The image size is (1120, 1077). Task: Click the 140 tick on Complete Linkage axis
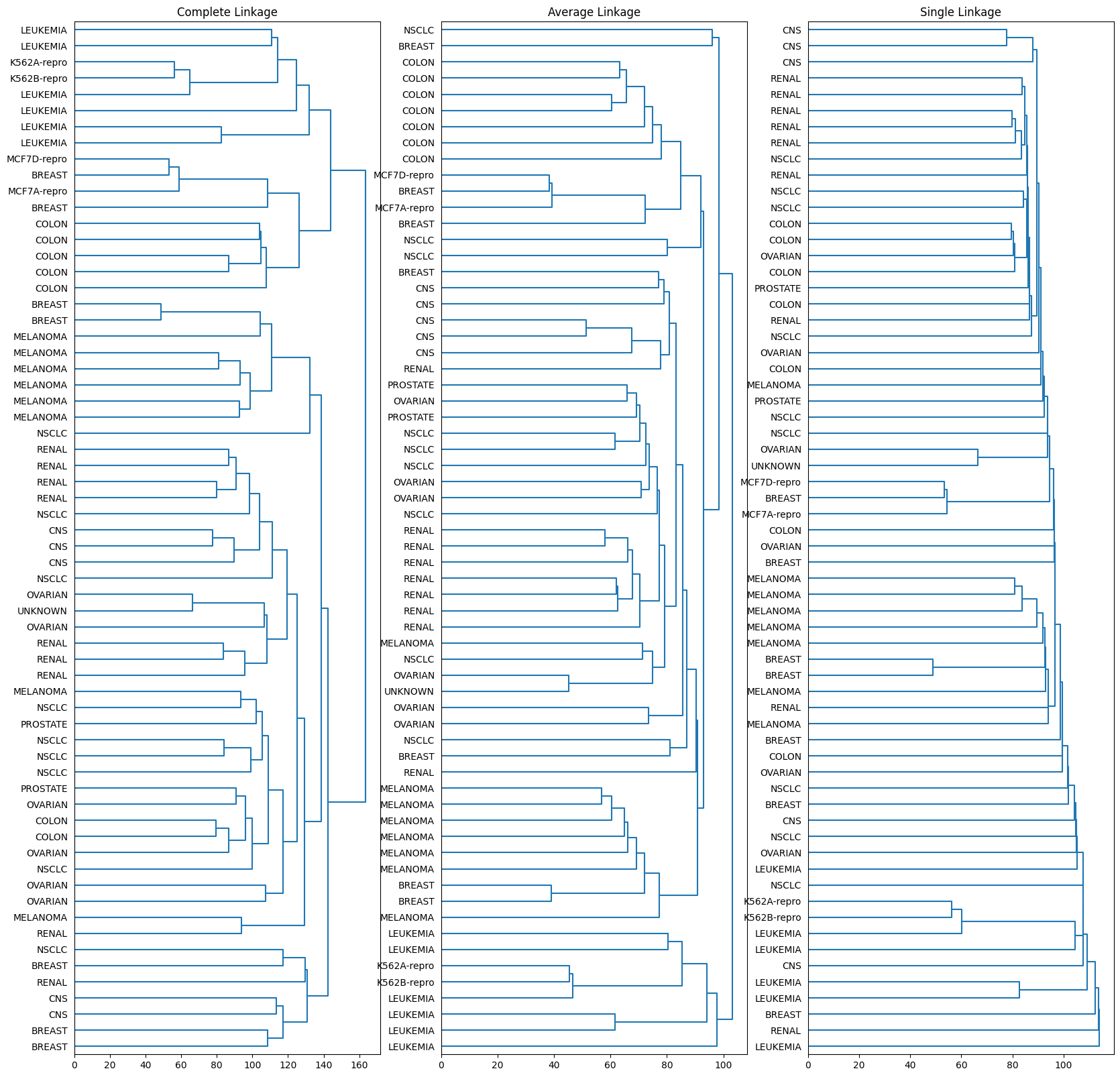click(323, 1064)
